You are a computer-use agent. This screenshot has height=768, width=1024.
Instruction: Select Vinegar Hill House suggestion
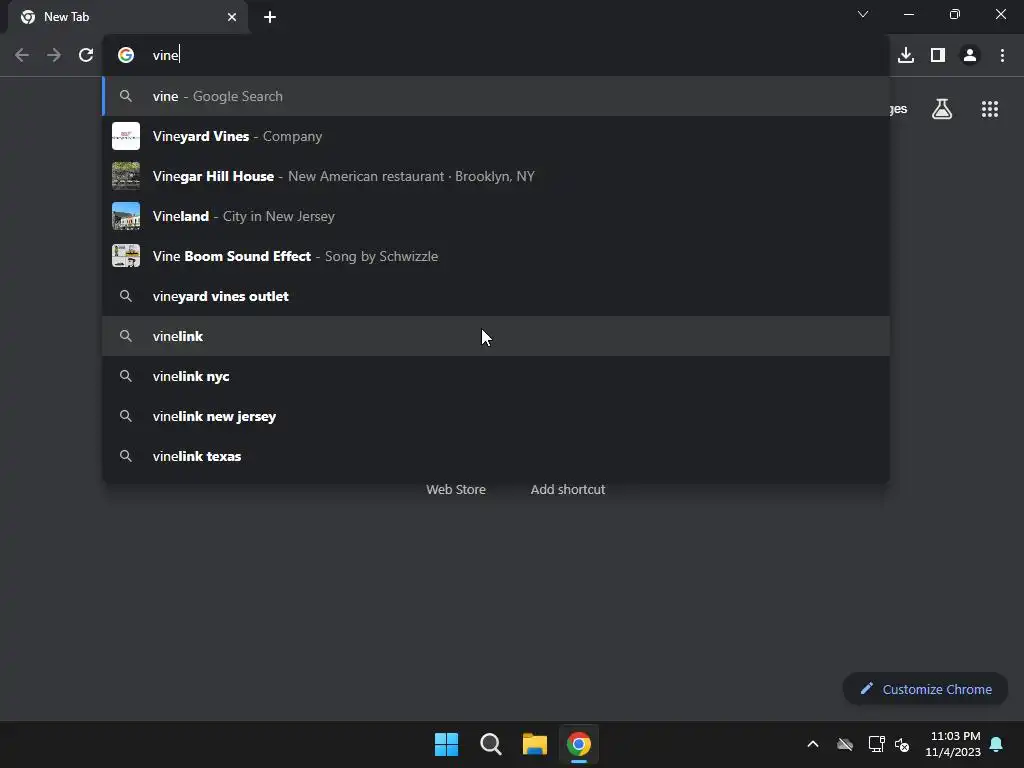click(496, 176)
